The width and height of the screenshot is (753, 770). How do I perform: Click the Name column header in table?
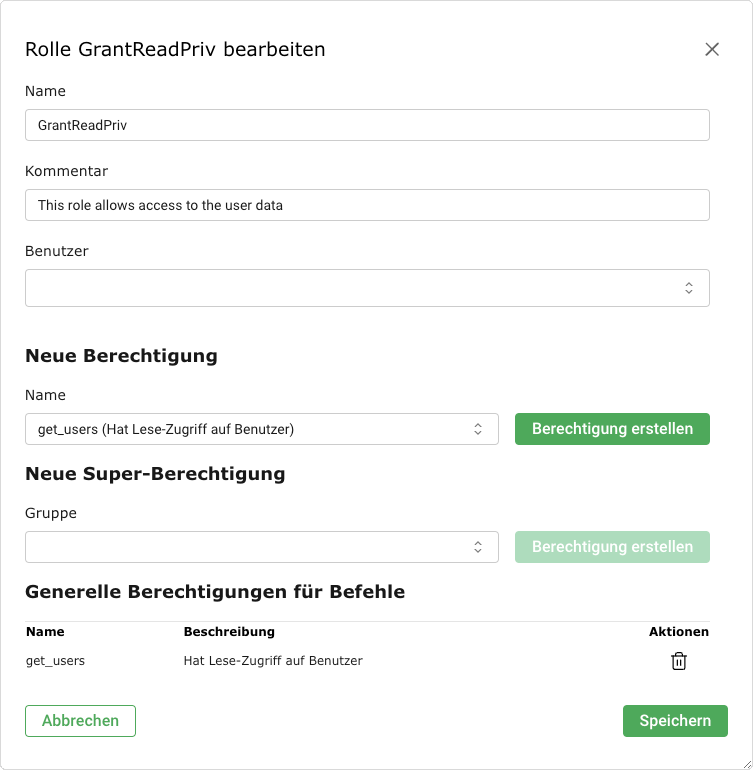pyautogui.click(x=45, y=632)
